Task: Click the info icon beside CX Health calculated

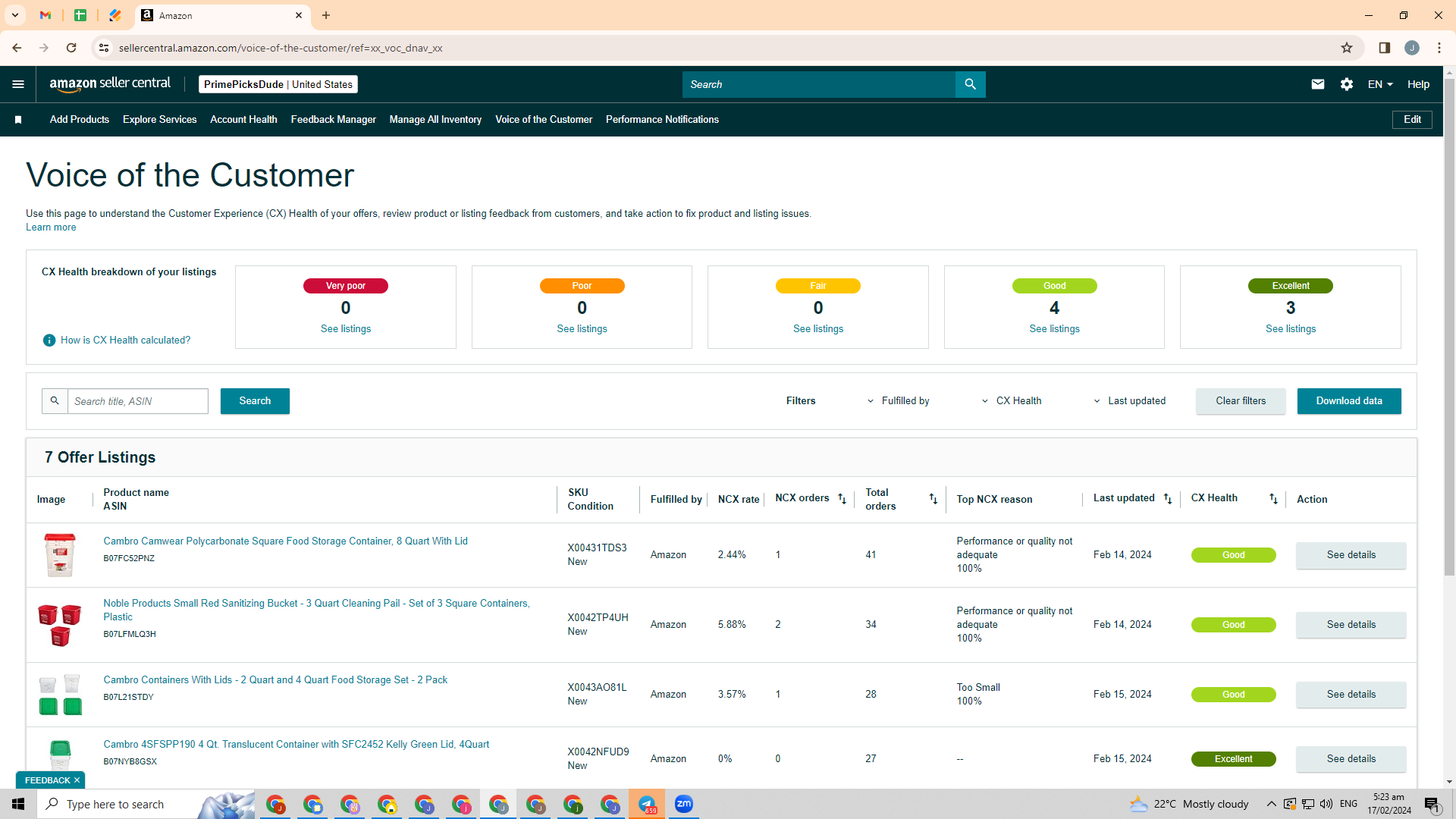Action: [x=49, y=340]
